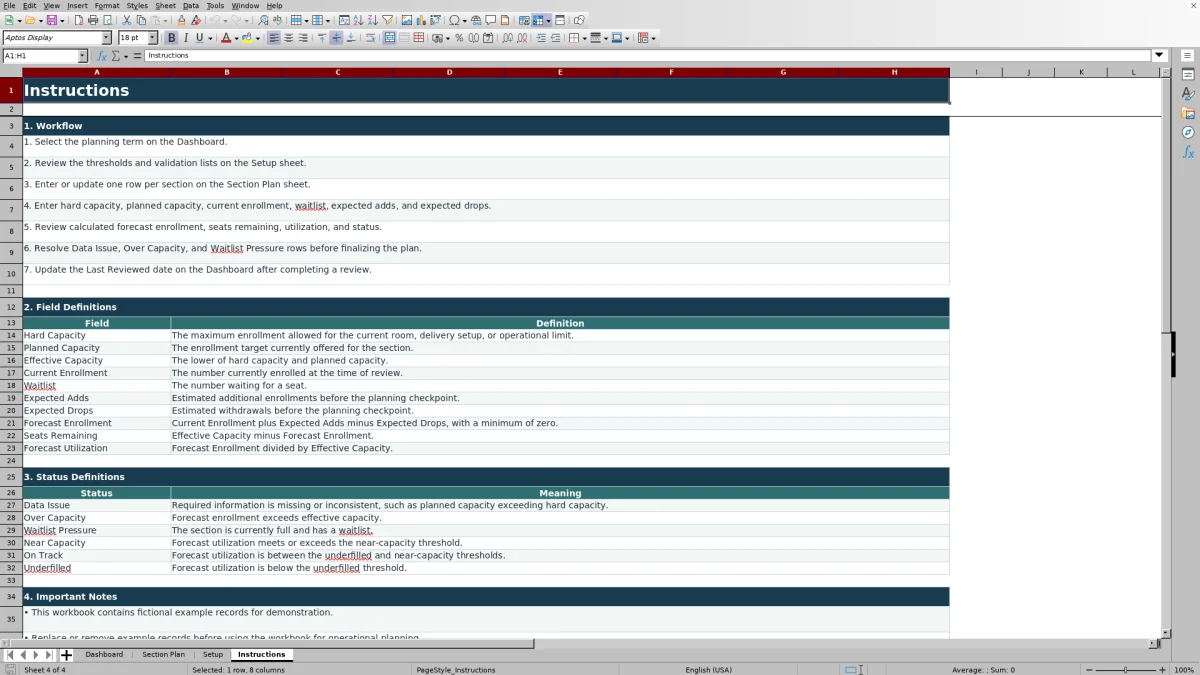1200x675 pixels.
Task: Click the Increase Indent icon
Action: [541, 38]
